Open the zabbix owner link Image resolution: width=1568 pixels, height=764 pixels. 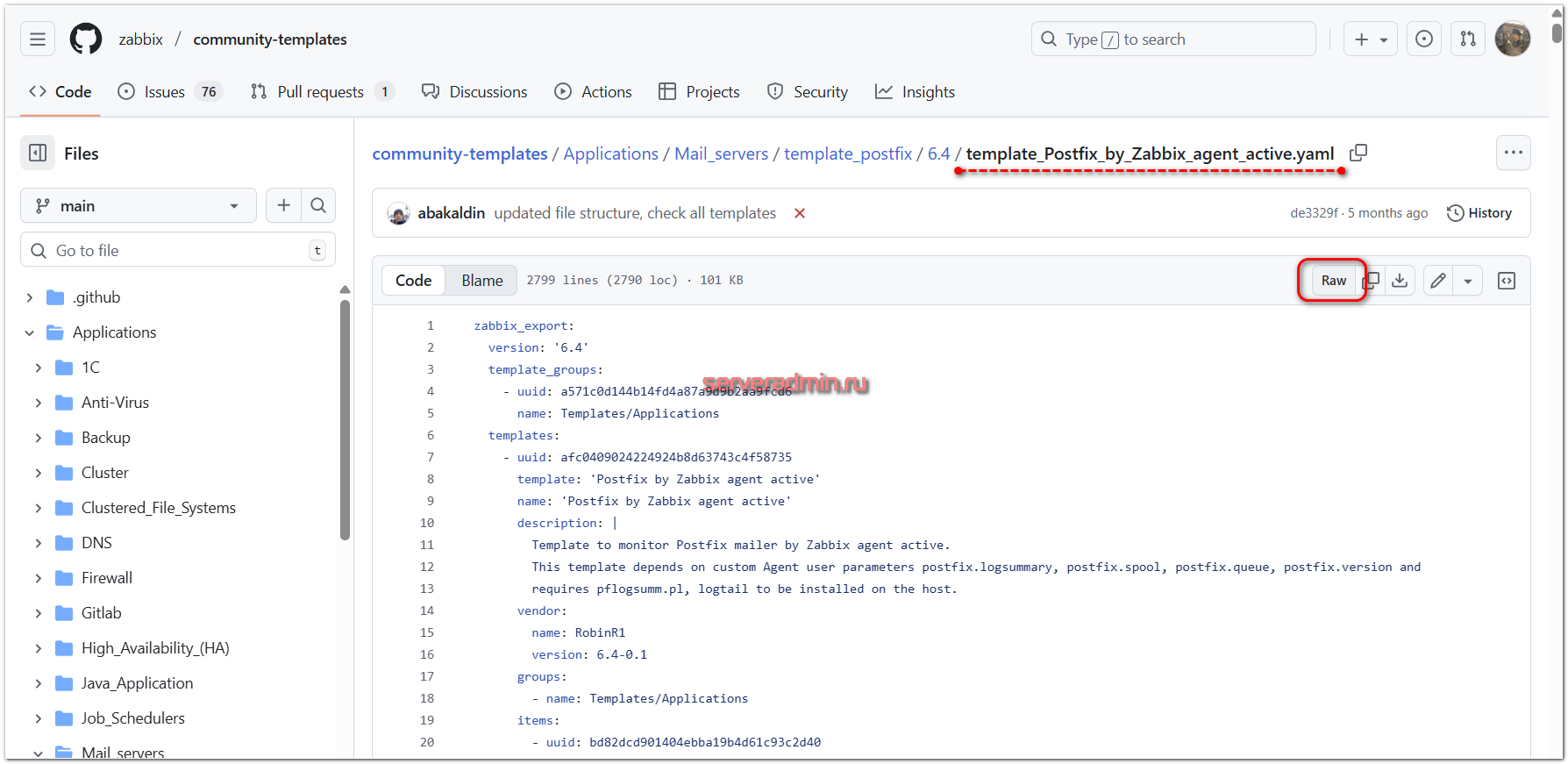click(x=141, y=39)
